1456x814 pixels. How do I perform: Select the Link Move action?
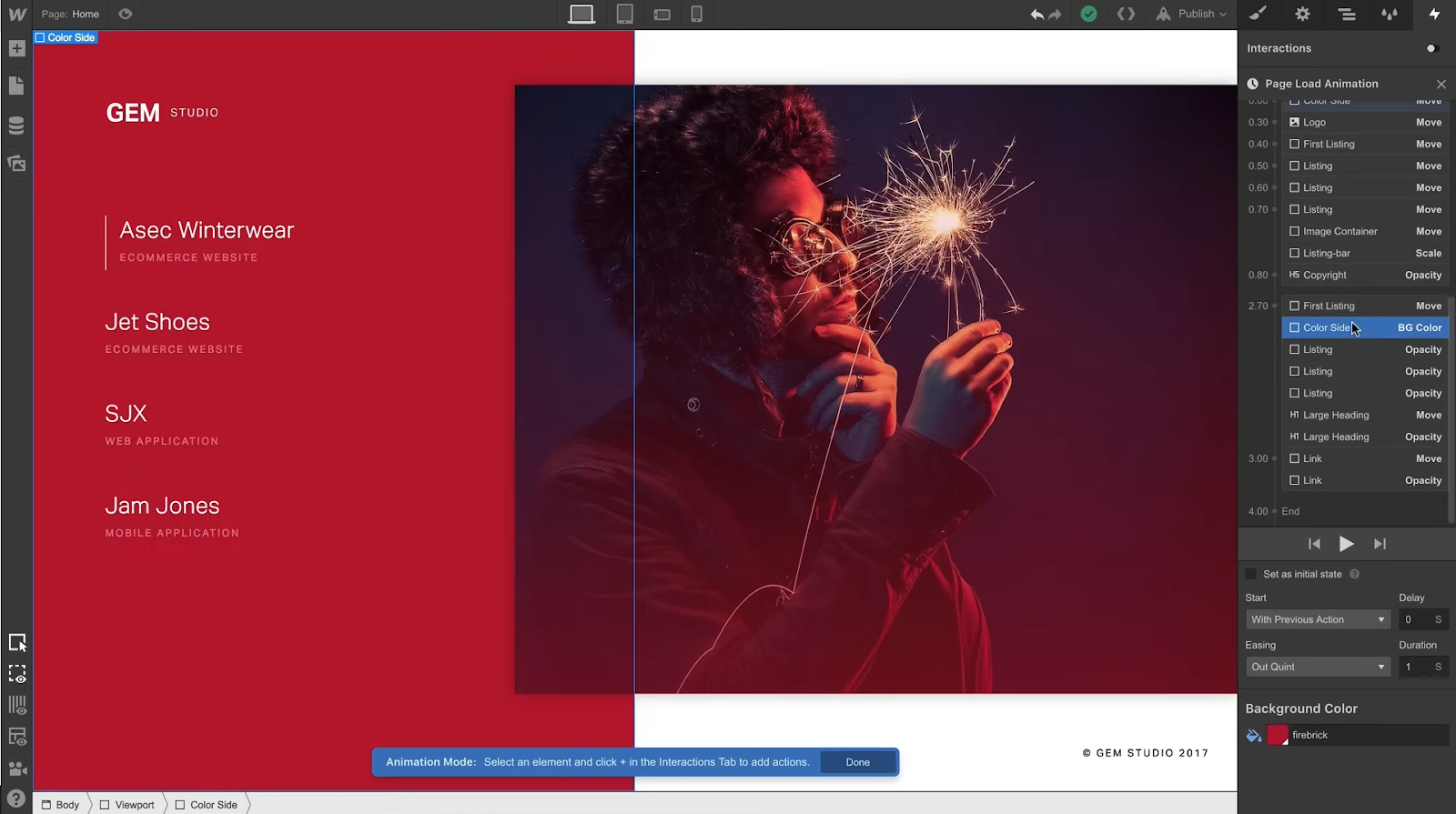(1365, 458)
